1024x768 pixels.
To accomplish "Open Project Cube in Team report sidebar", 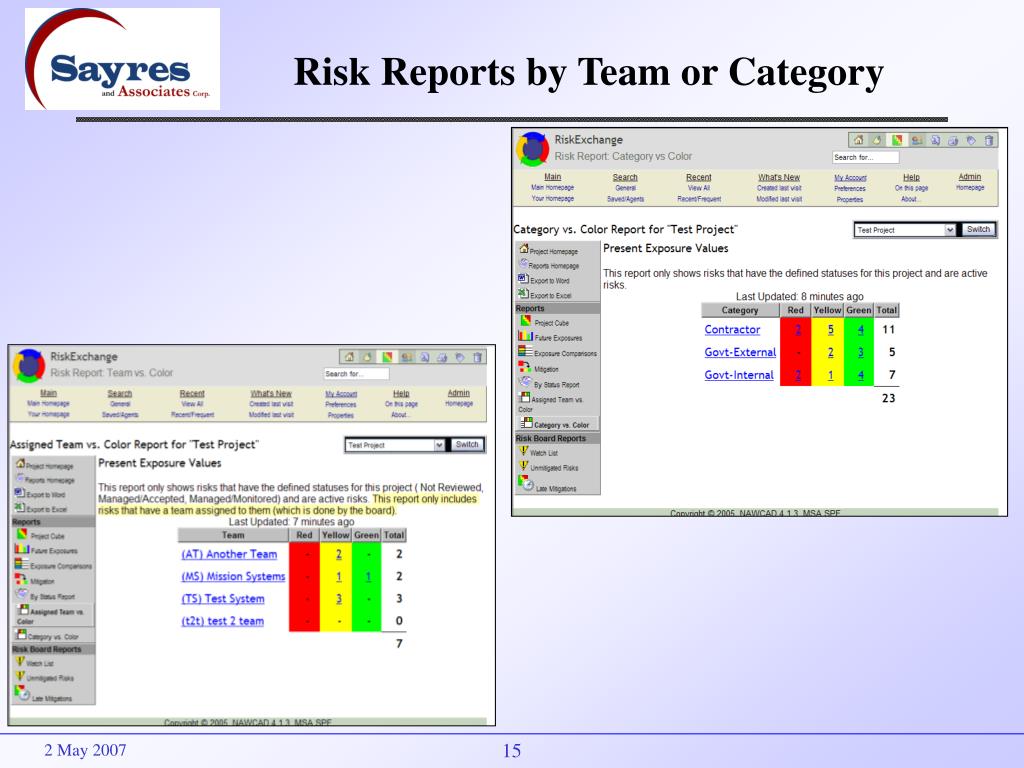I will (40, 535).
